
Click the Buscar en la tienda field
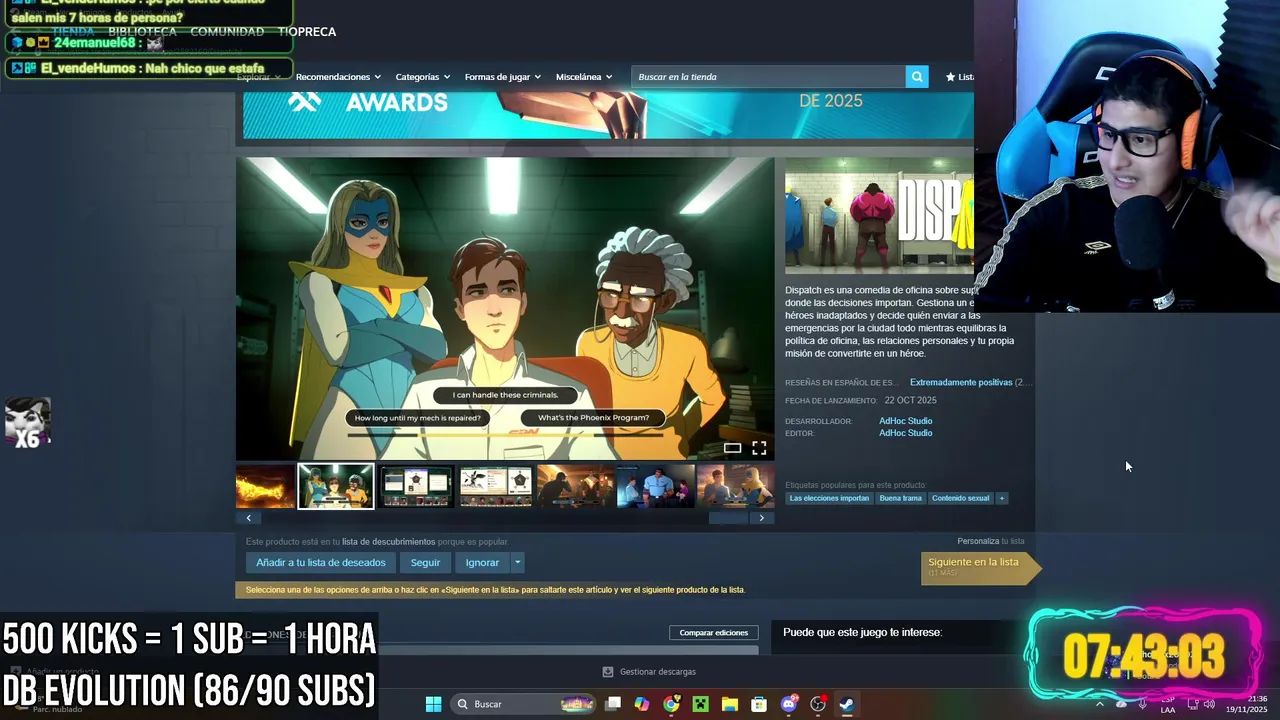pyautogui.click(x=768, y=77)
